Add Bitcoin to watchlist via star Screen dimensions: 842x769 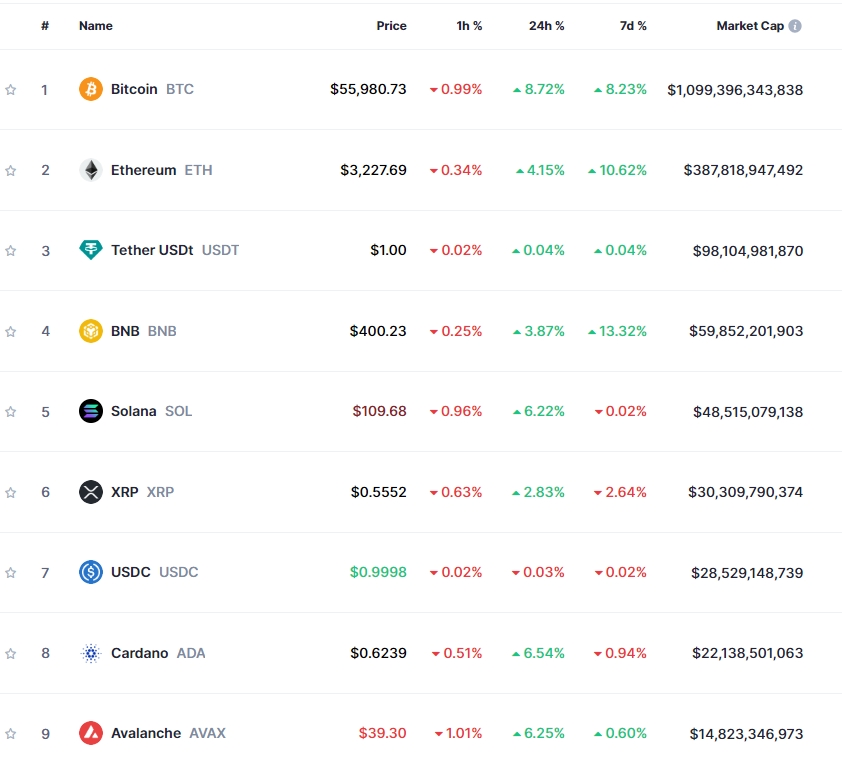tap(11, 89)
